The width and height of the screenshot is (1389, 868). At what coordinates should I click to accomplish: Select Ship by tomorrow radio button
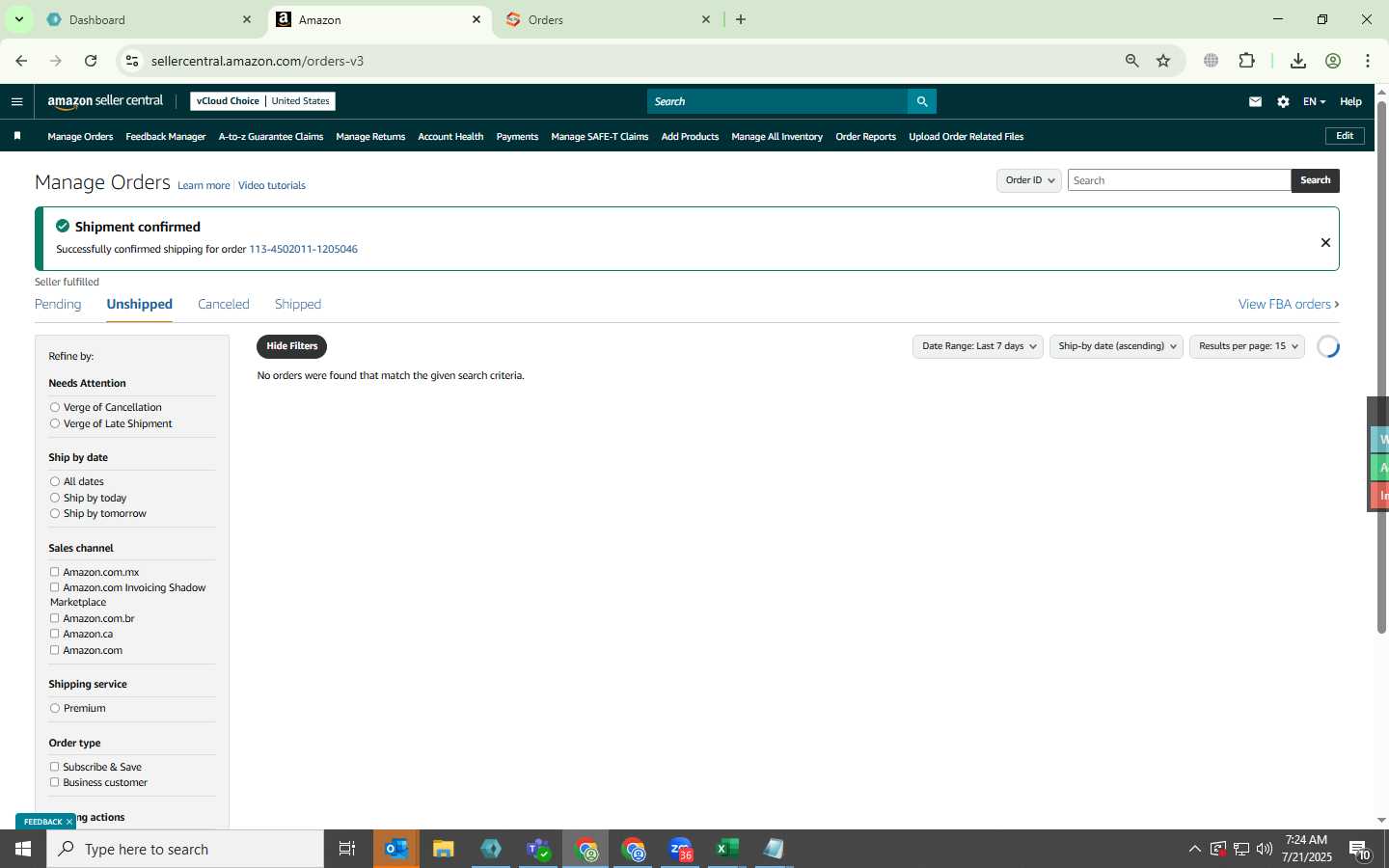click(55, 513)
